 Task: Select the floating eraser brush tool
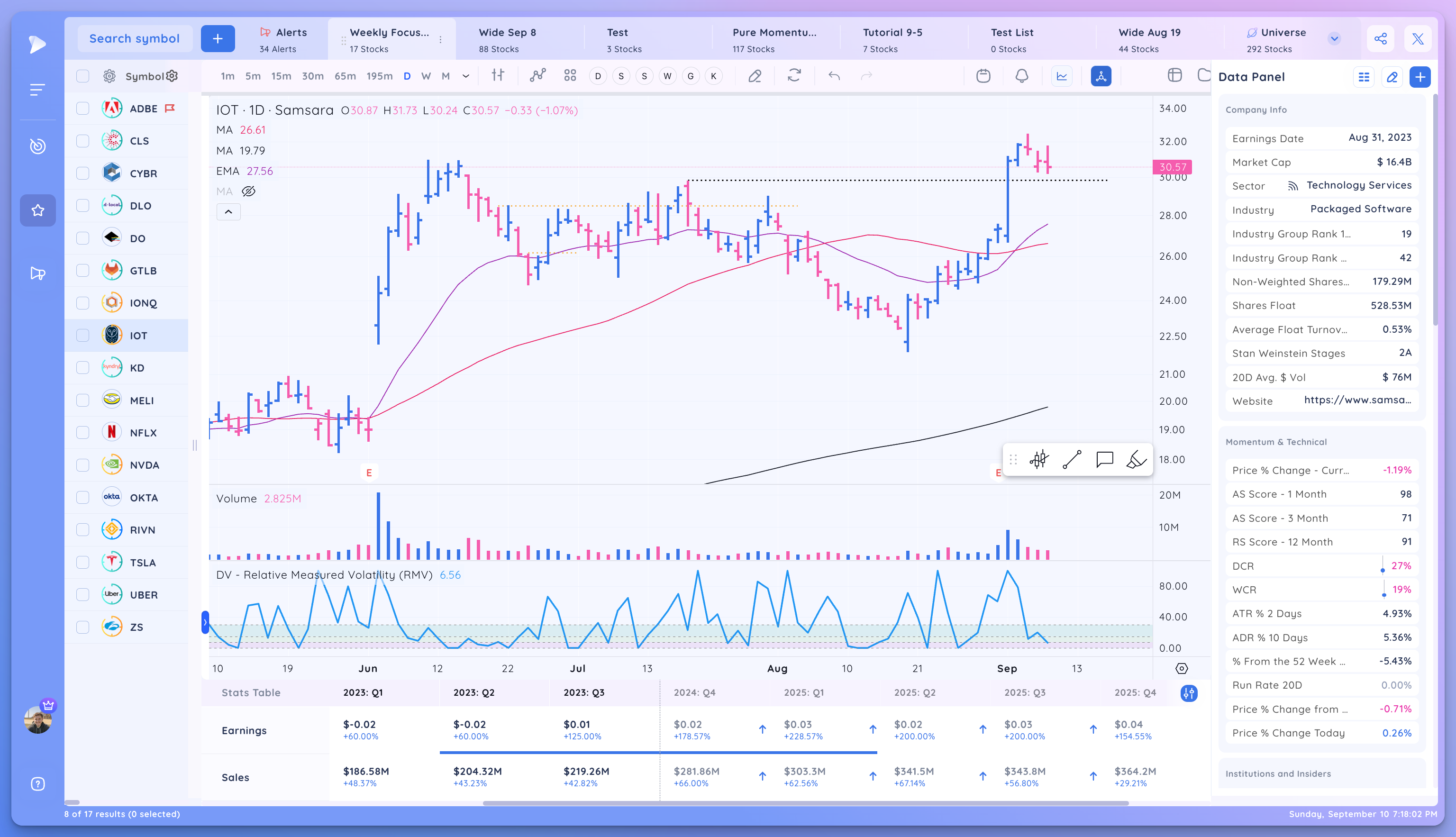[1137, 459]
